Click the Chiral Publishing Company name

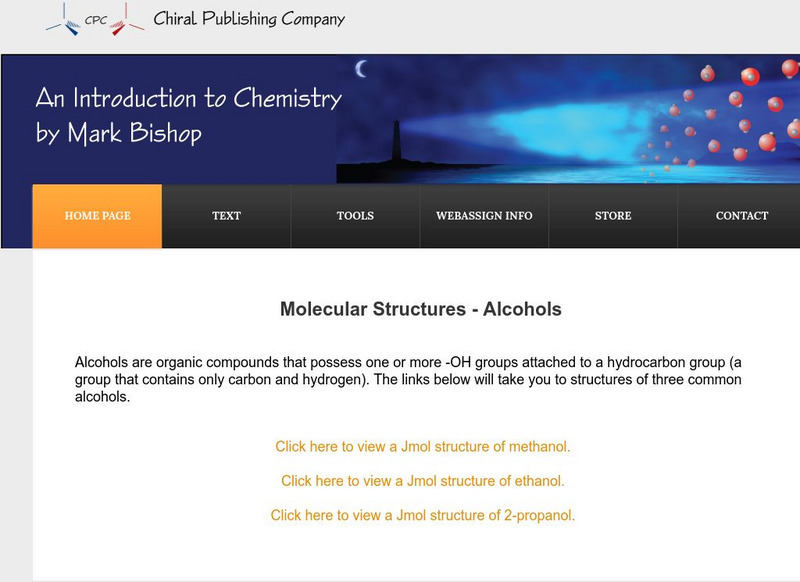tap(249, 19)
